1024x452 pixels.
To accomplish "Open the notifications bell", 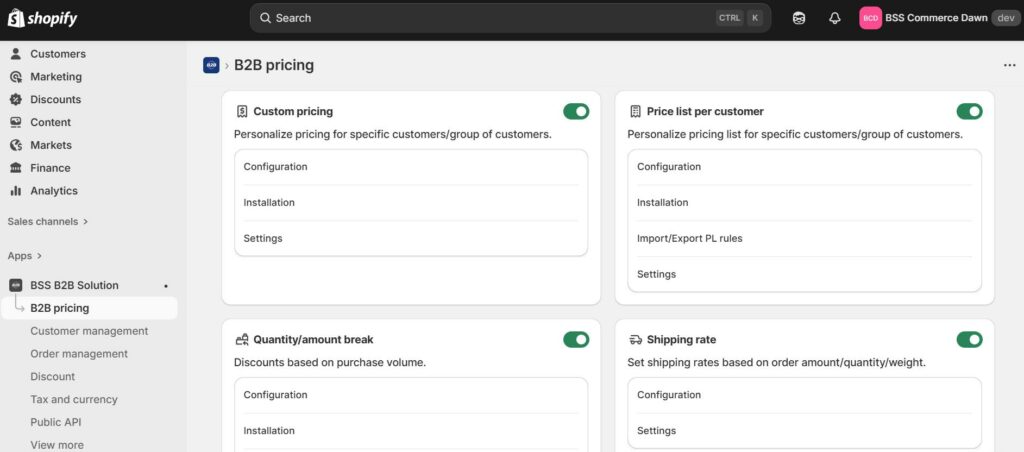I will [835, 18].
